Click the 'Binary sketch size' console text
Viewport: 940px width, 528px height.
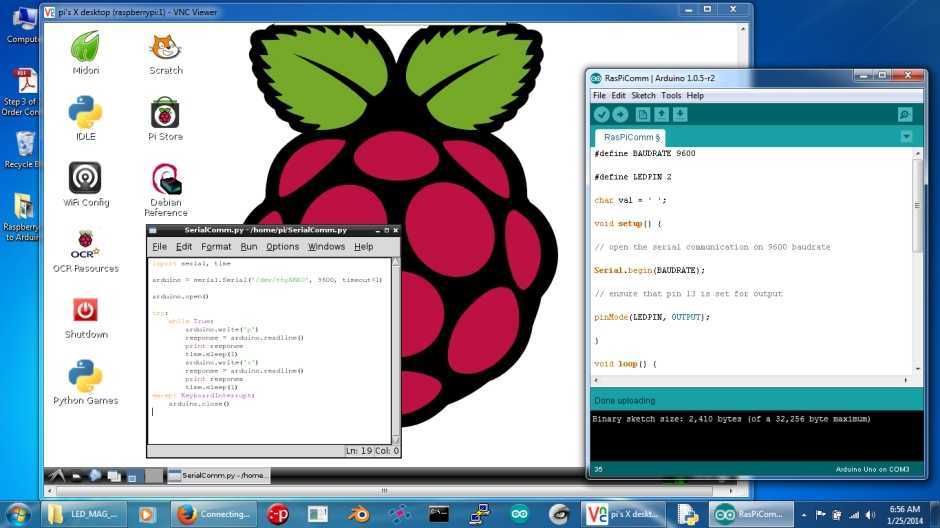pos(731,419)
